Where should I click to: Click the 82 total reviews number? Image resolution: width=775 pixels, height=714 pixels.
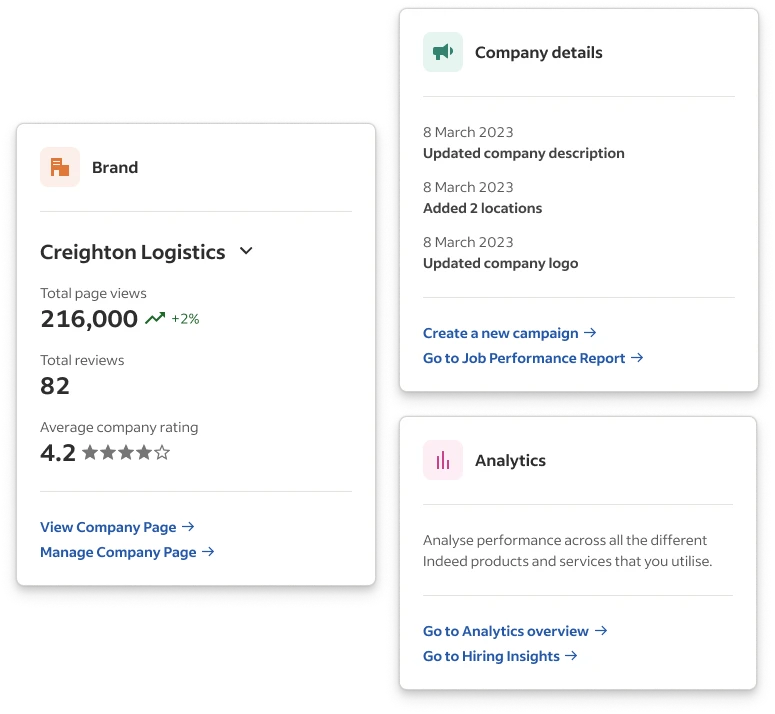54,386
